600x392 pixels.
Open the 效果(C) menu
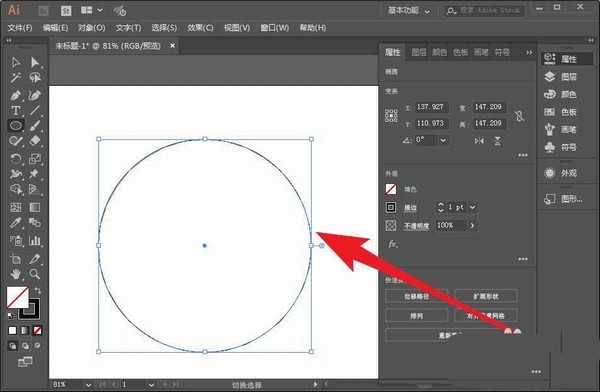(x=200, y=28)
